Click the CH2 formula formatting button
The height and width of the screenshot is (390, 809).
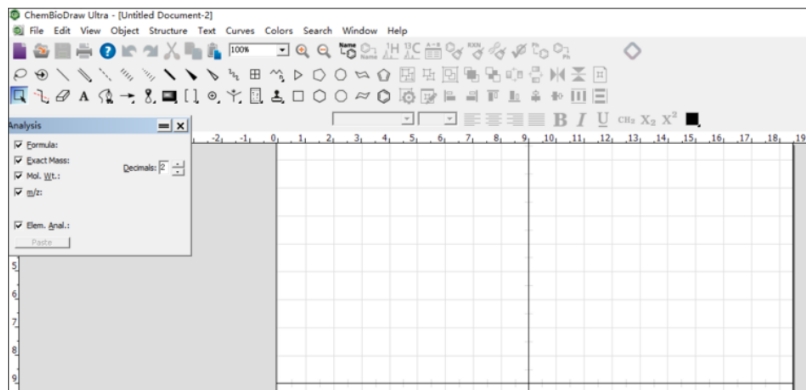(x=626, y=120)
